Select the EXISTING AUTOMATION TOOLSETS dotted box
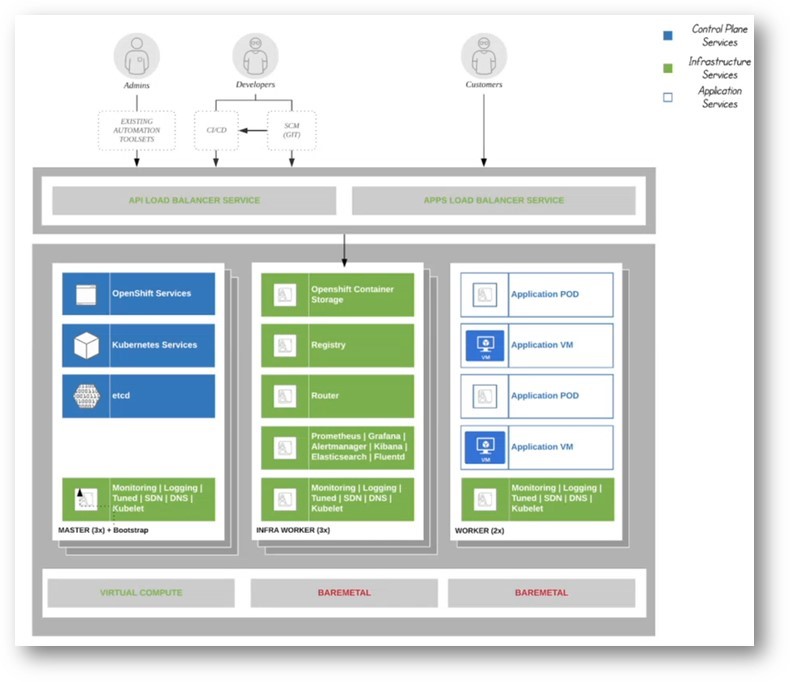 tap(137, 130)
